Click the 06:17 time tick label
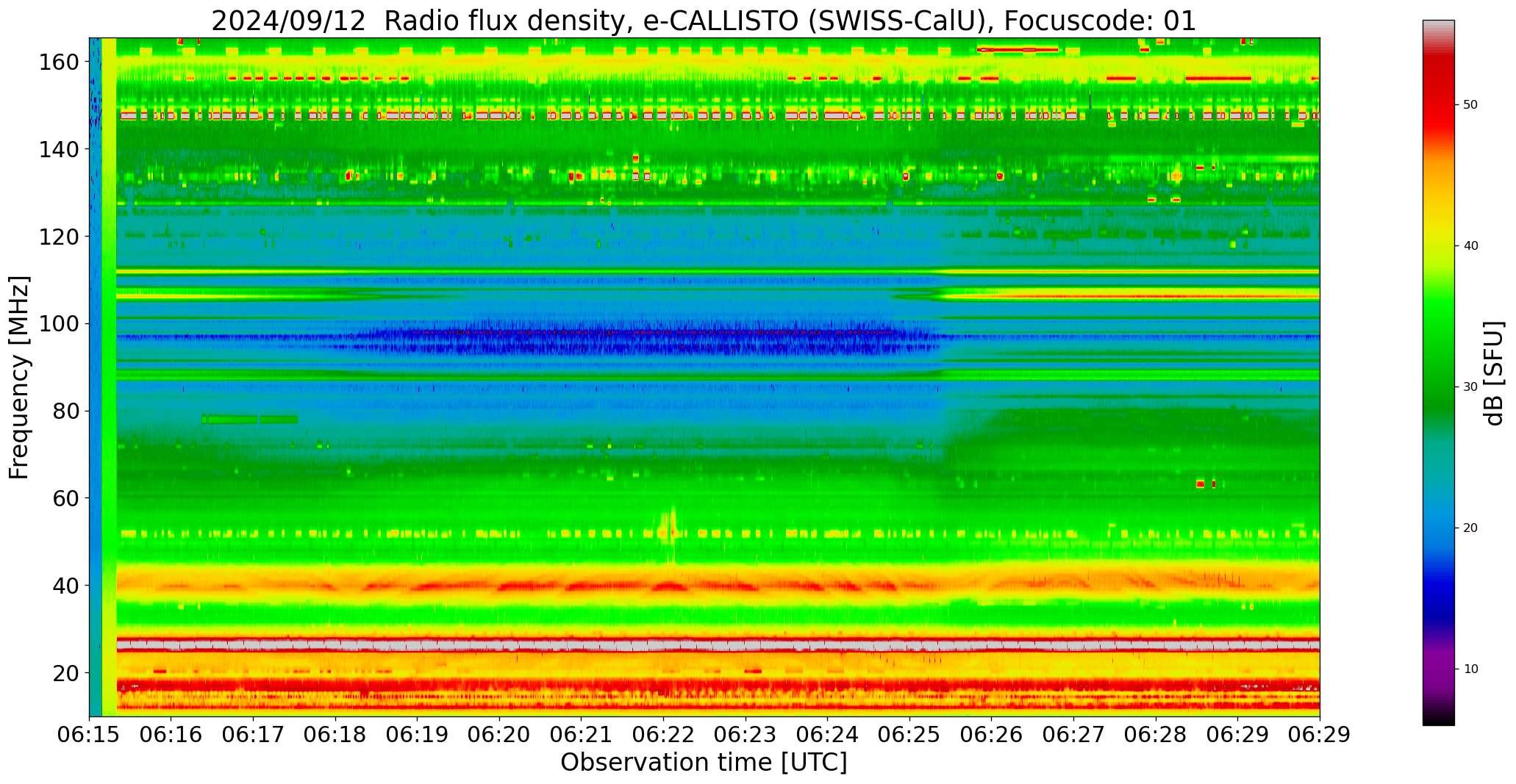The width and height of the screenshot is (1516, 784). [254, 735]
